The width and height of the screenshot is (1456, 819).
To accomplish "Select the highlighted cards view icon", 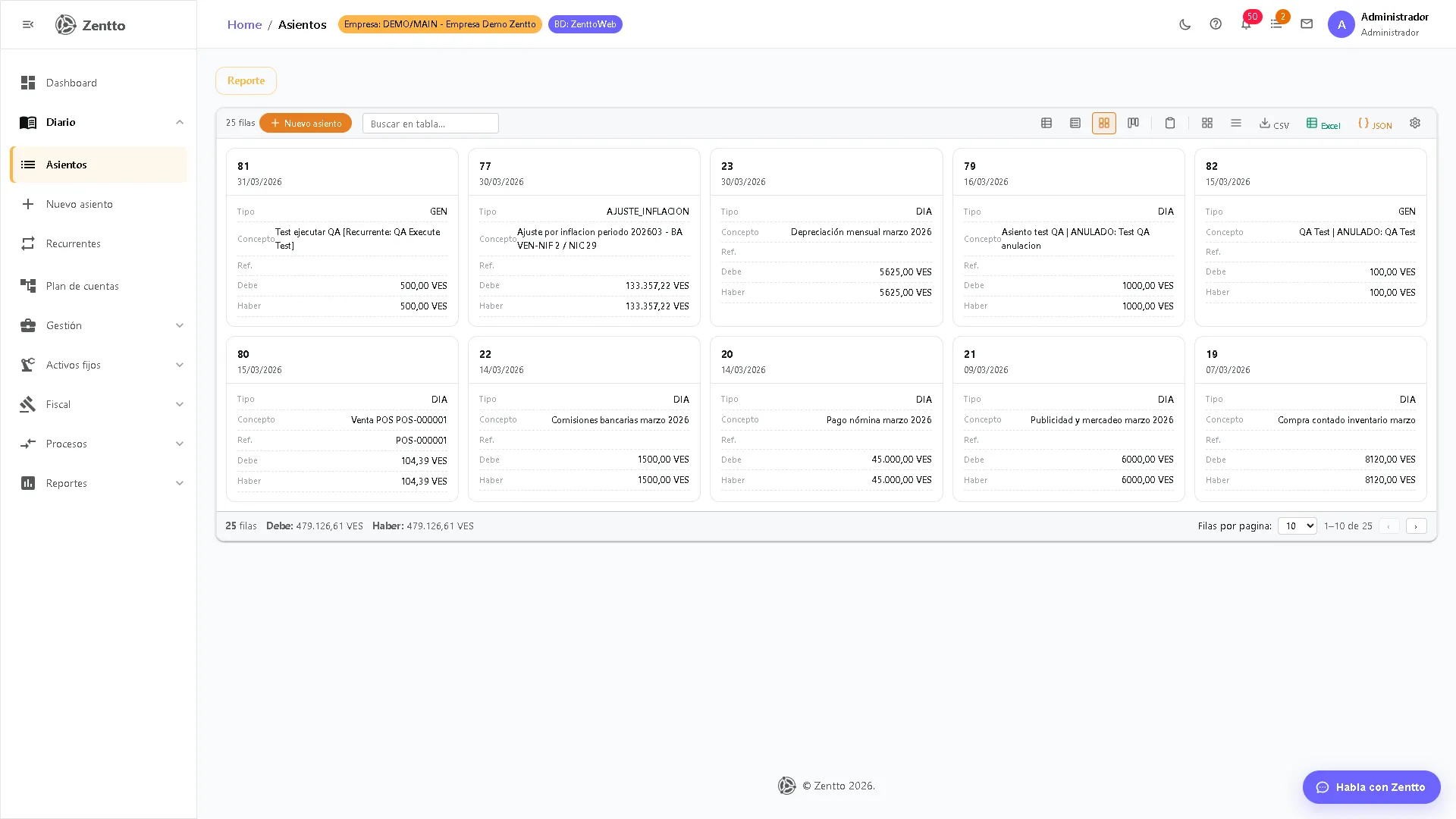I will pos(1104,123).
